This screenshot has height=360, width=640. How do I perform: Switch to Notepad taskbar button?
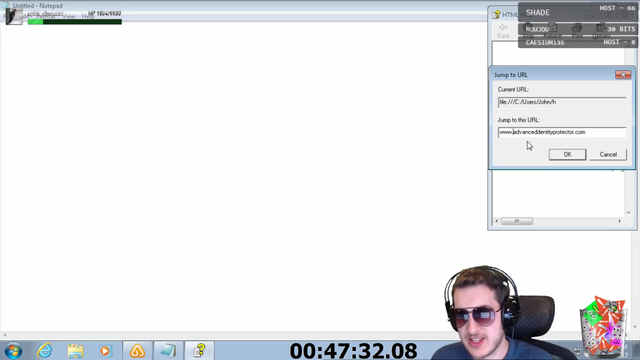click(x=168, y=351)
